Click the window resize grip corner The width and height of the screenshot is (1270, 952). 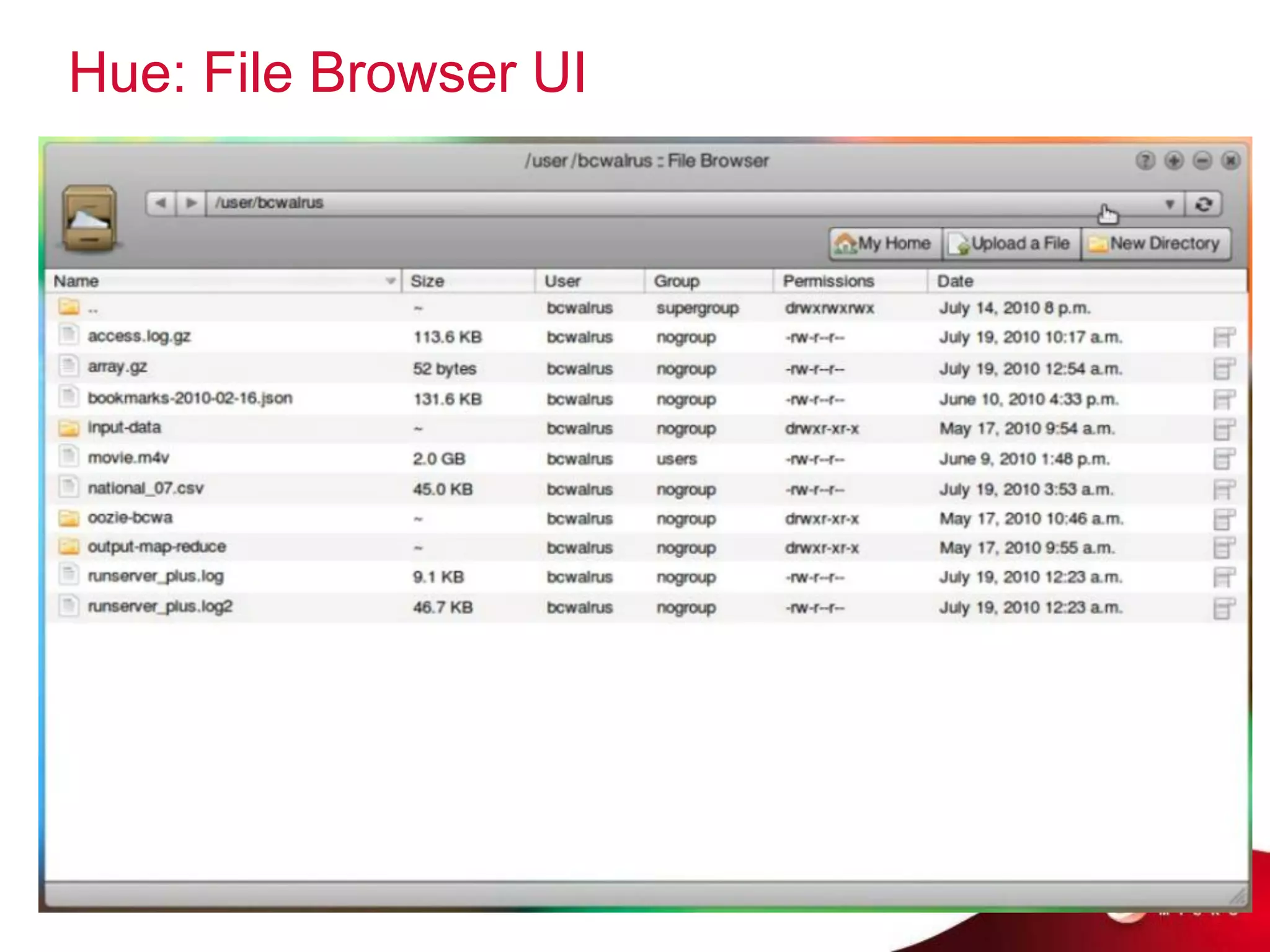(x=1238, y=895)
